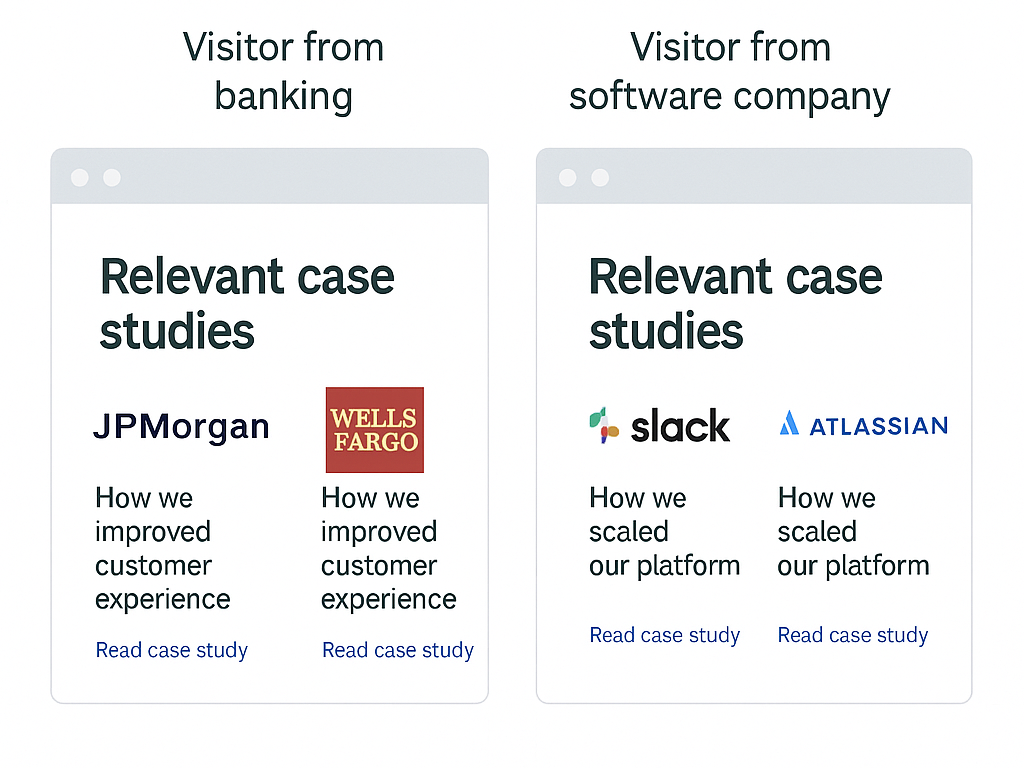
Task: Follow the Read case study link under Slack
Action: coord(665,635)
